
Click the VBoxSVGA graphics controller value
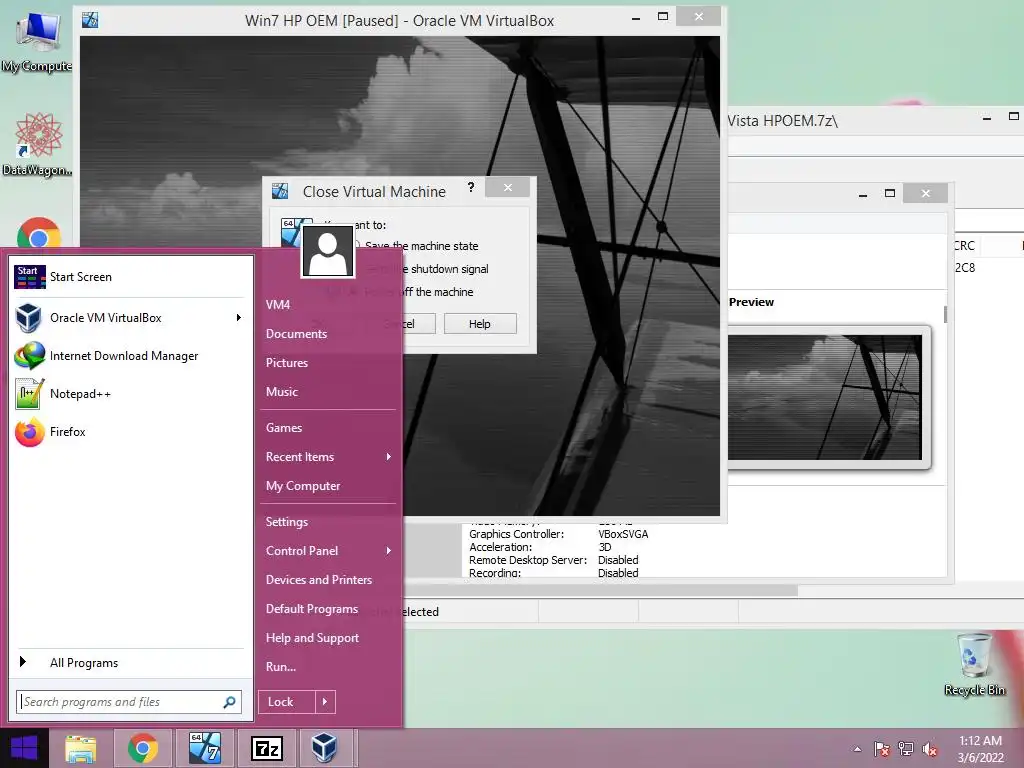click(x=623, y=534)
